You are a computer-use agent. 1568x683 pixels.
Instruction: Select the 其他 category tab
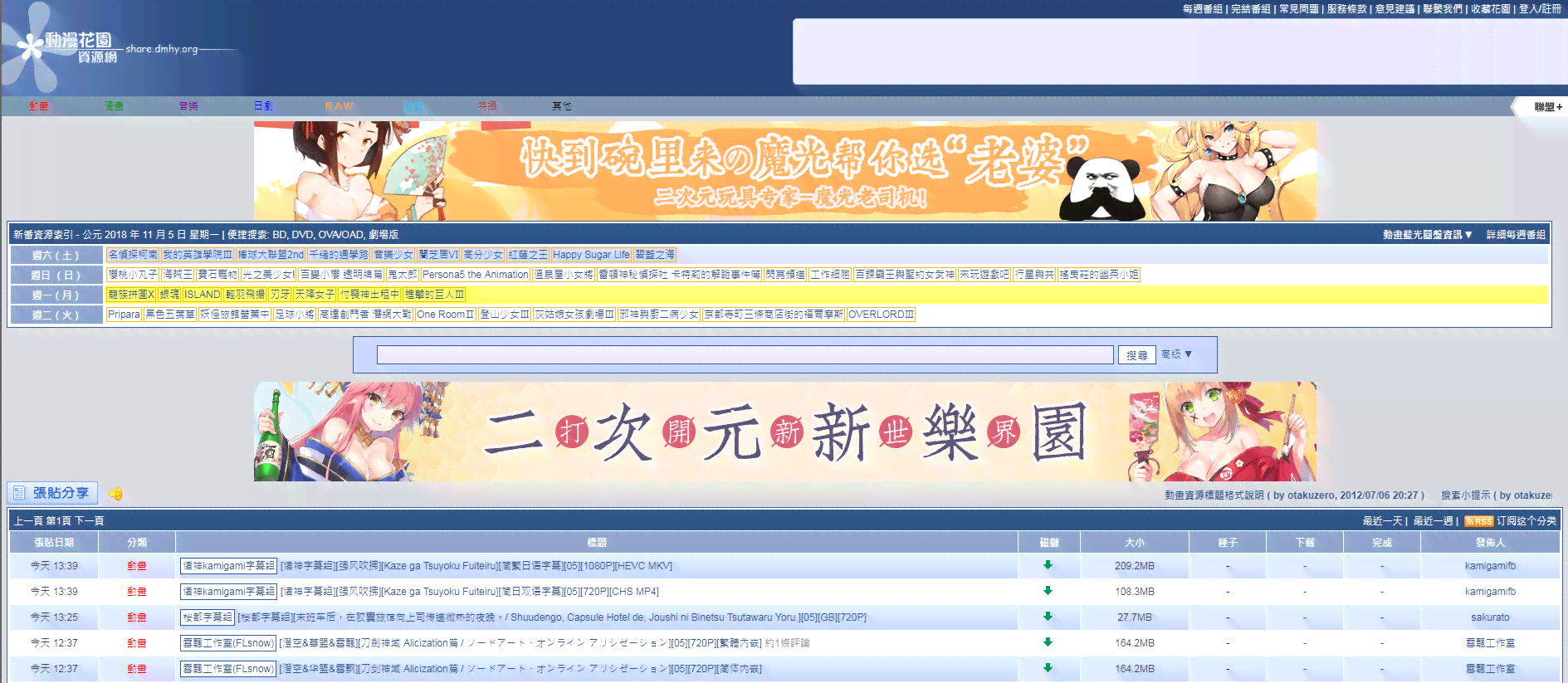pyautogui.click(x=562, y=106)
